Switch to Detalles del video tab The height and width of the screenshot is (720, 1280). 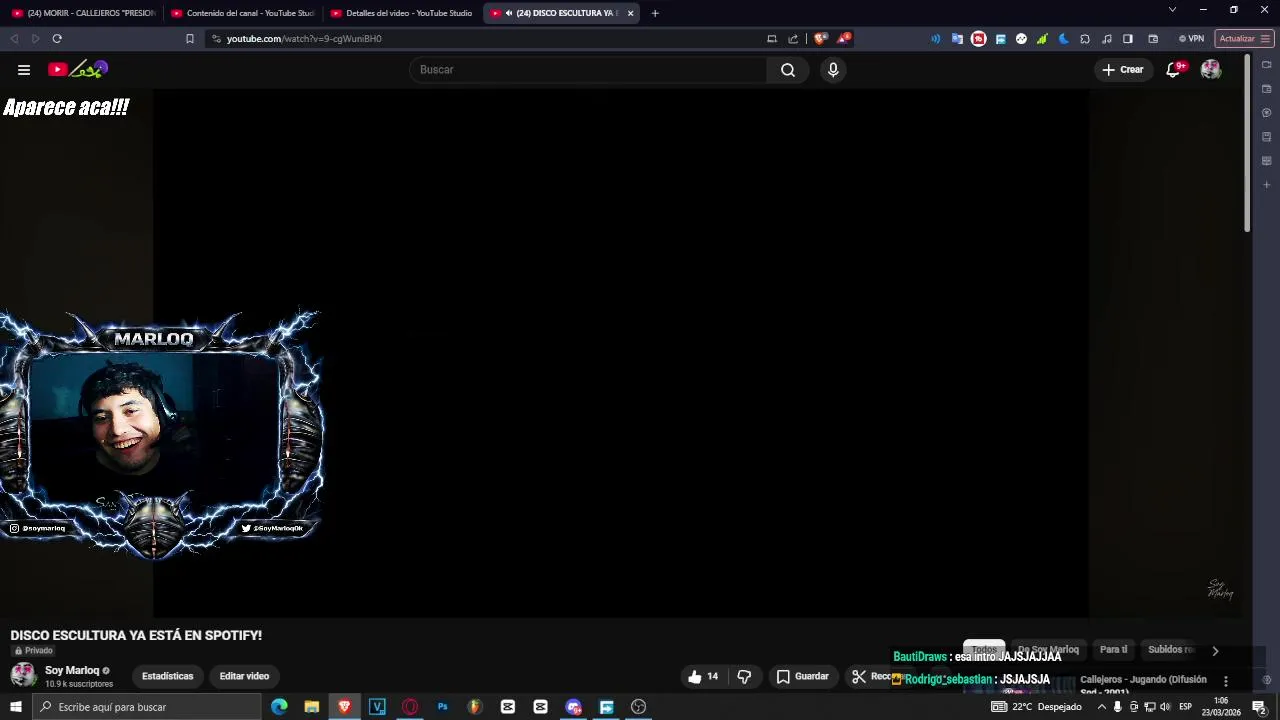click(401, 13)
